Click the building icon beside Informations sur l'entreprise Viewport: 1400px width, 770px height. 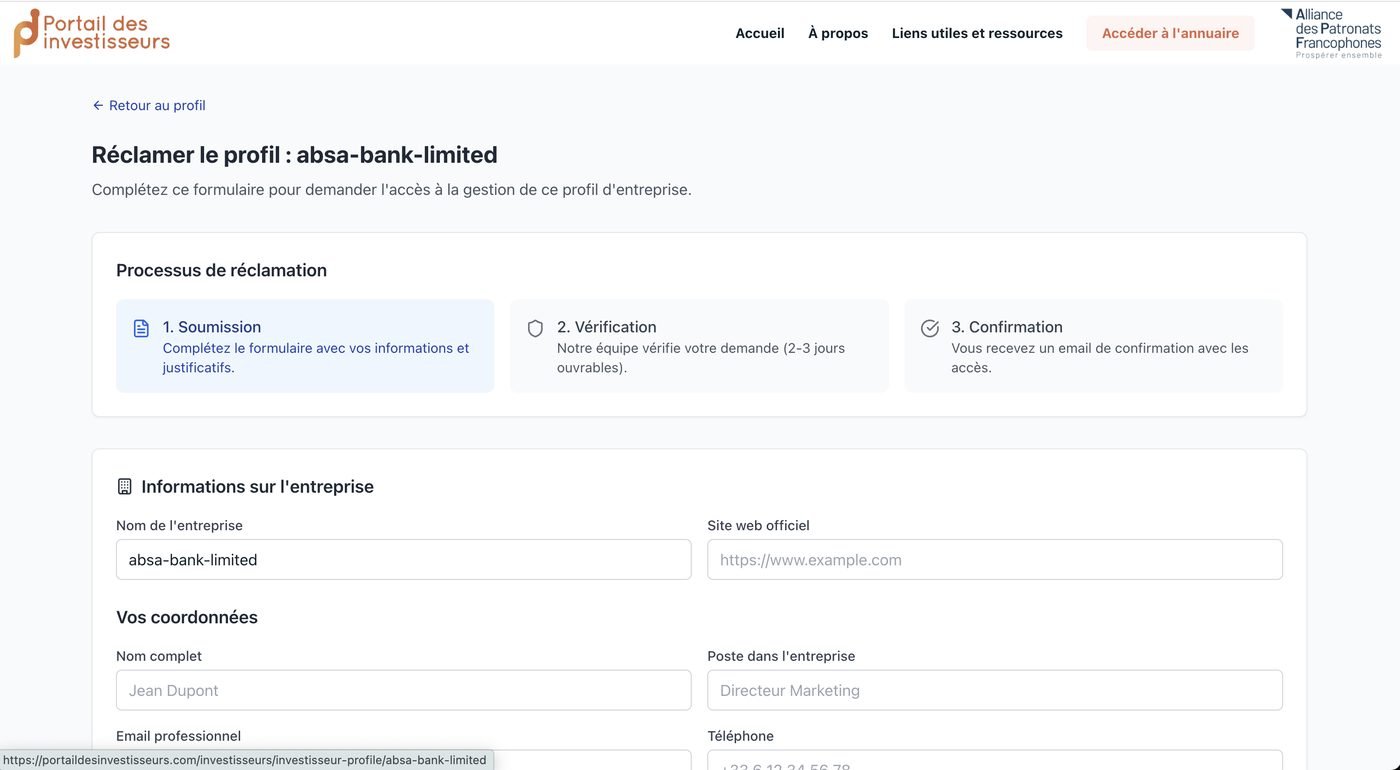tap(125, 487)
